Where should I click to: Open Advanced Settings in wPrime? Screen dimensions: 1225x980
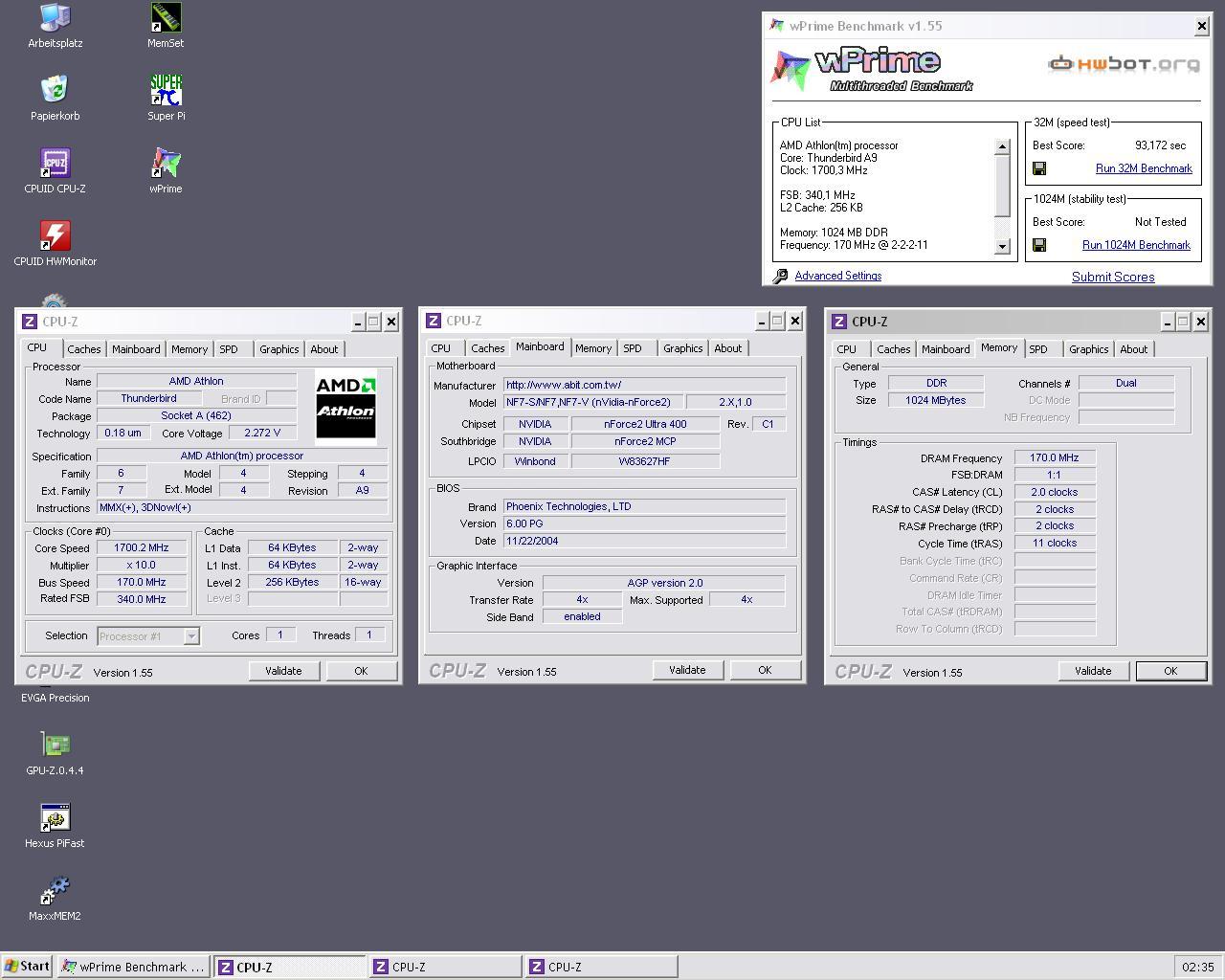click(x=838, y=276)
